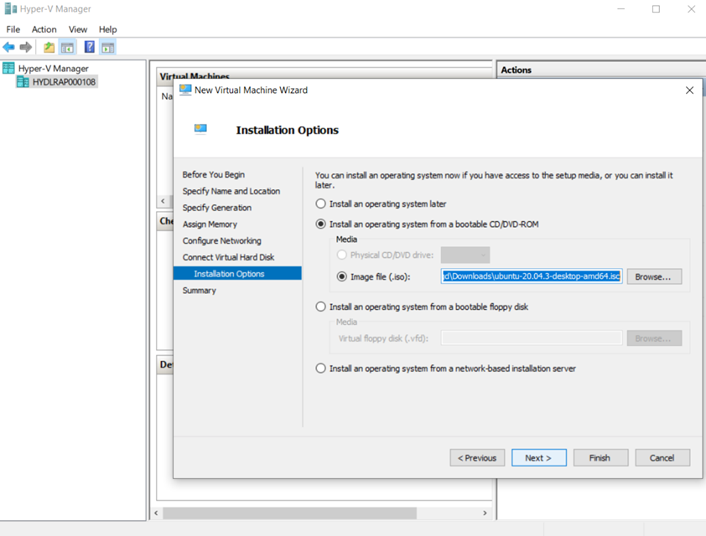706x536 pixels.
Task: Click the Next button
Action: click(539, 458)
